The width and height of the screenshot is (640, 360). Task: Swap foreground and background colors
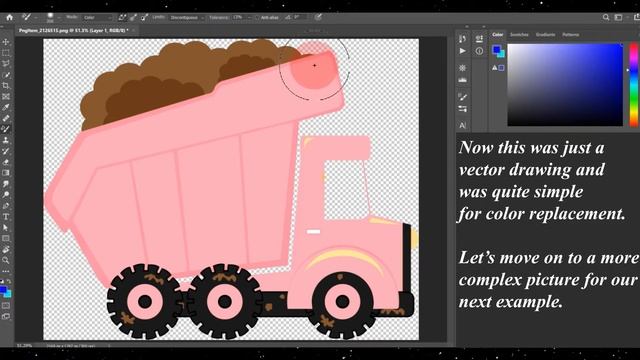point(9,282)
